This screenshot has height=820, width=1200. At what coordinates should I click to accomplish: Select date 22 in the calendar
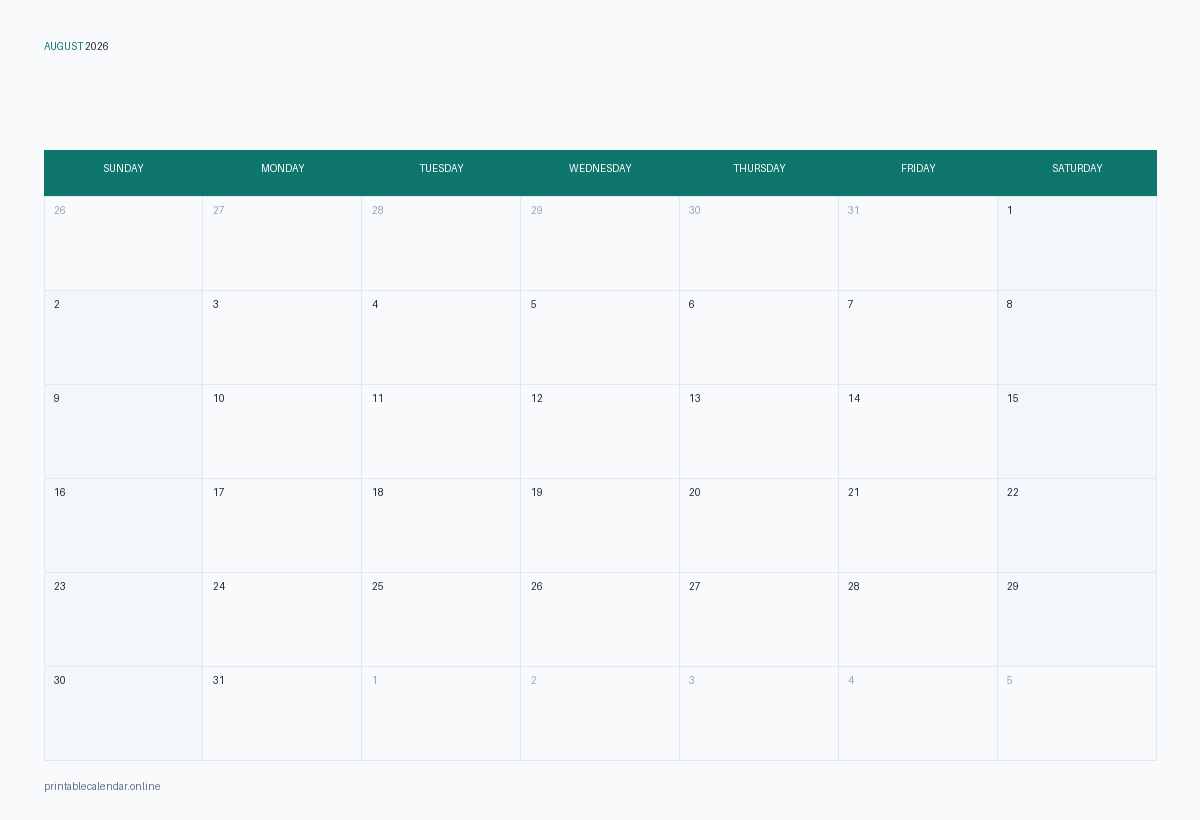(x=1077, y=525)
